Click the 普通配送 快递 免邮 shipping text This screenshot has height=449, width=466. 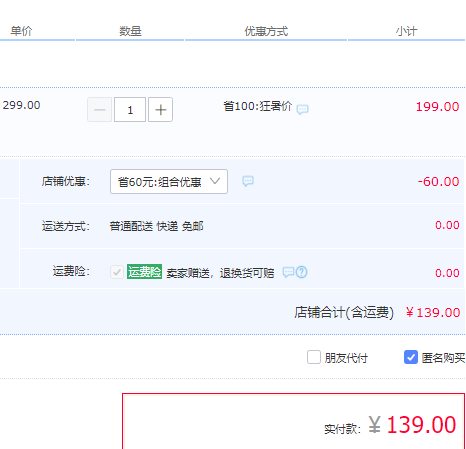click(x=156, y=226)
